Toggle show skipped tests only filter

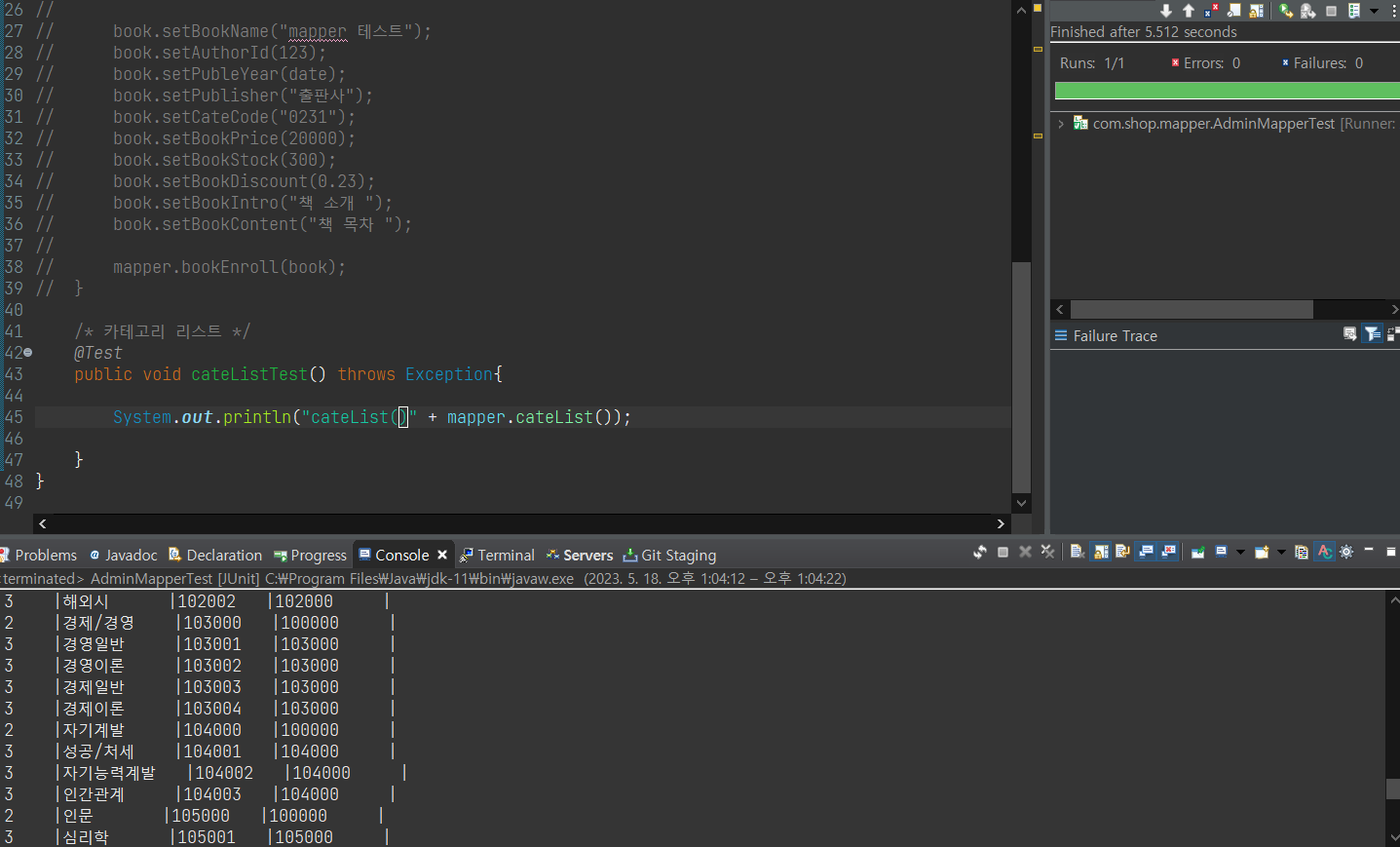coord(1234,11)
